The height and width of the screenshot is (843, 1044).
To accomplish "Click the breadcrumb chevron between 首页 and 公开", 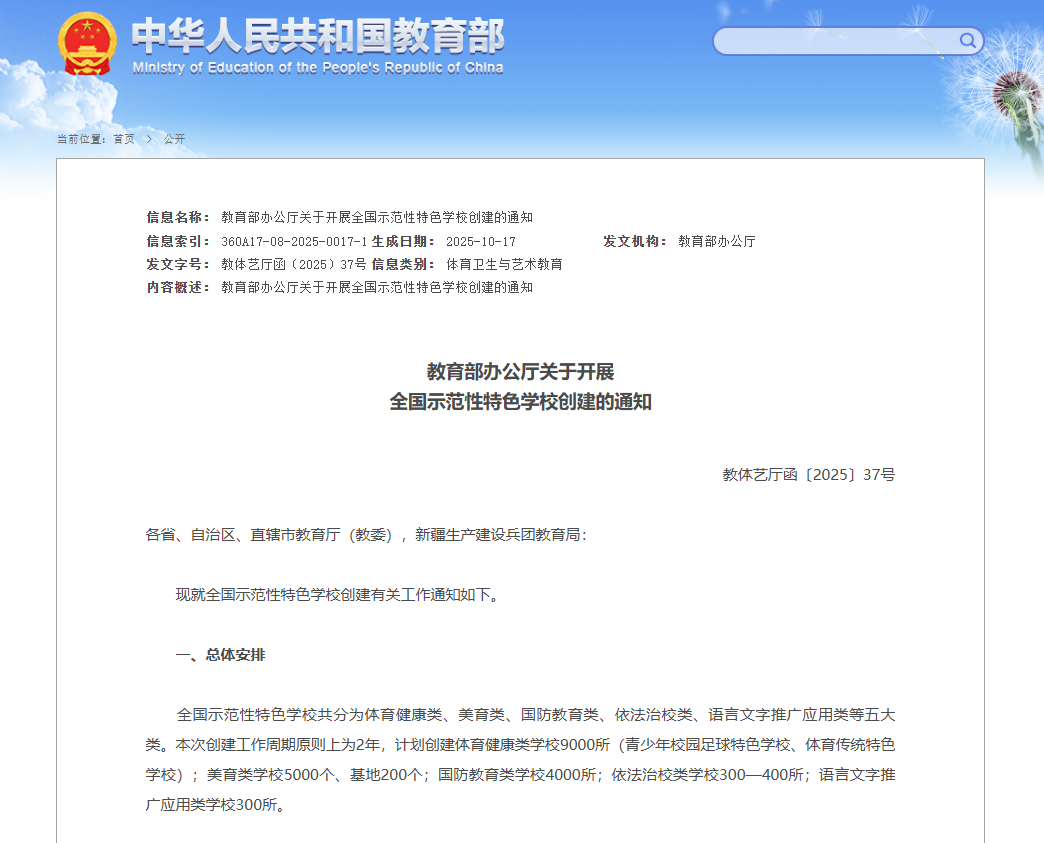I will [x=147, y=139].
